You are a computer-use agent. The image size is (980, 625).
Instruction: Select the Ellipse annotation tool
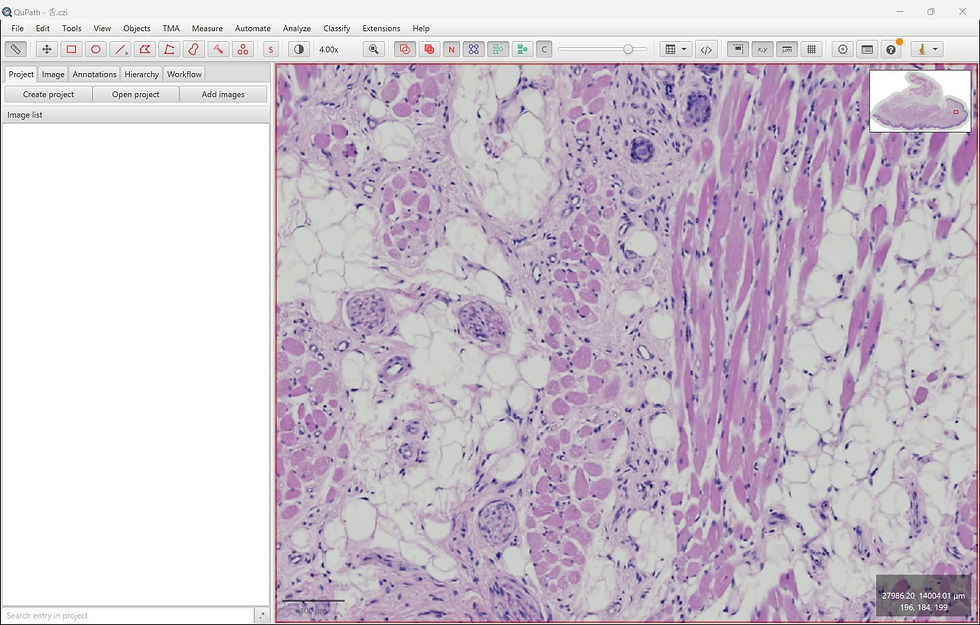(96, 49)
